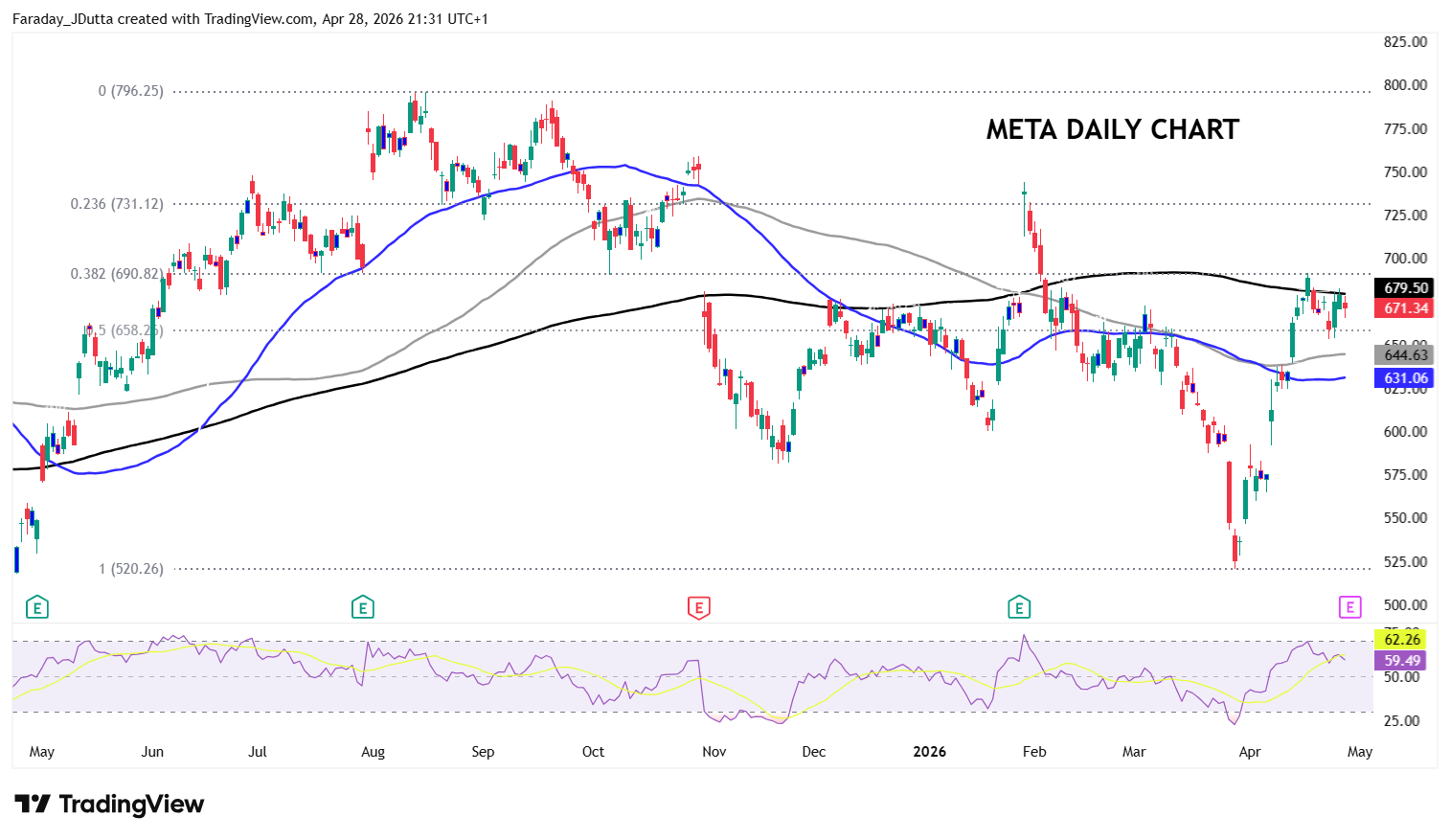Click the 0 (796.25) Fibonacci level label
Viewport: 1450px width, 840px height.
131,91
